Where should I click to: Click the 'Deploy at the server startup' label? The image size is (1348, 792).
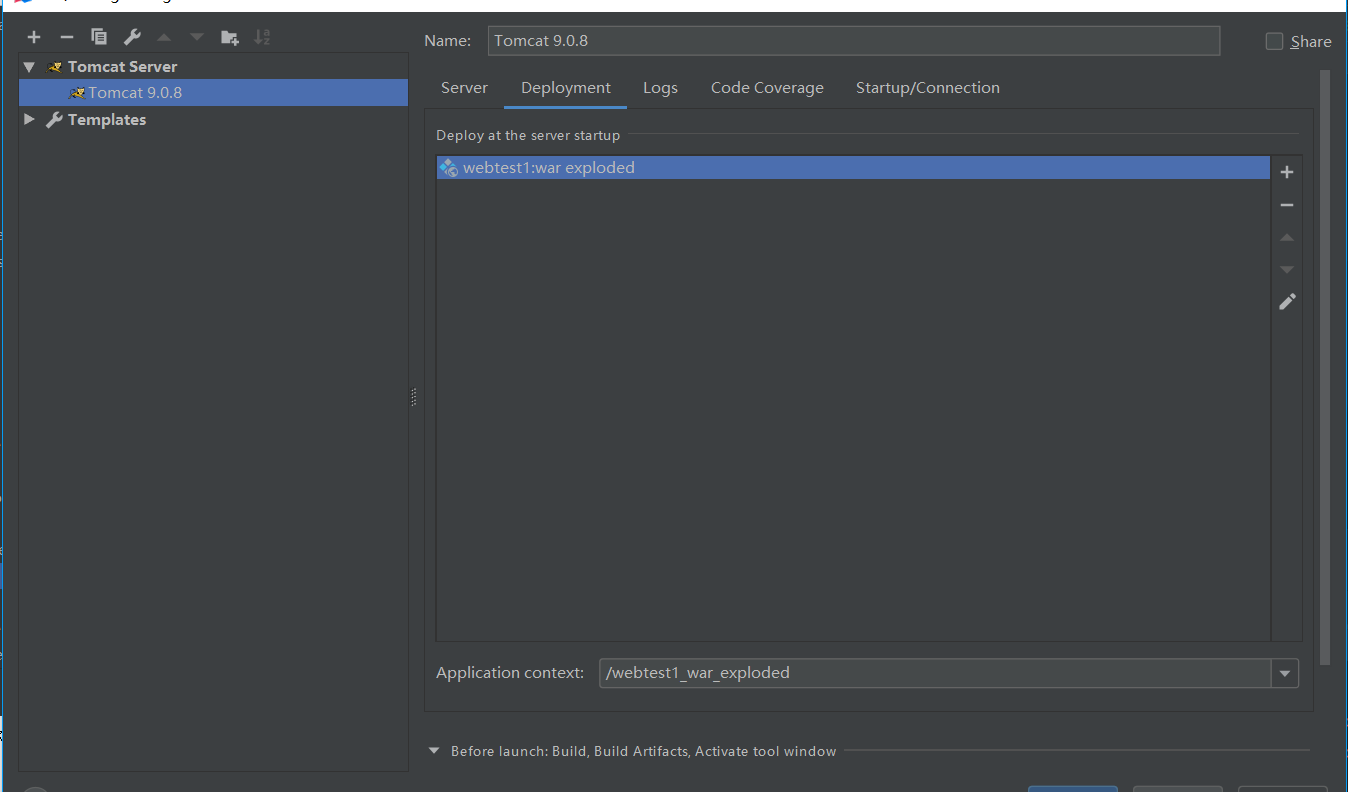coord(528,135)
